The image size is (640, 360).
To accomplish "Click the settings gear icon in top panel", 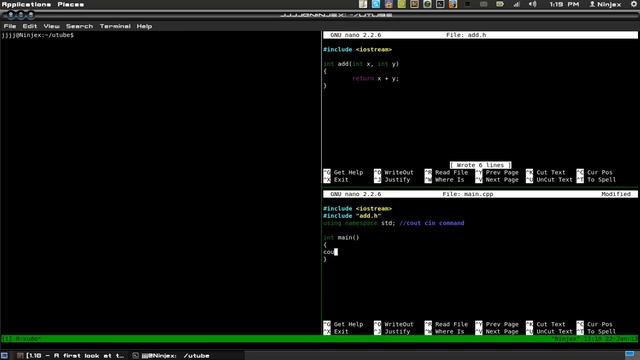I will click(634, 4).
